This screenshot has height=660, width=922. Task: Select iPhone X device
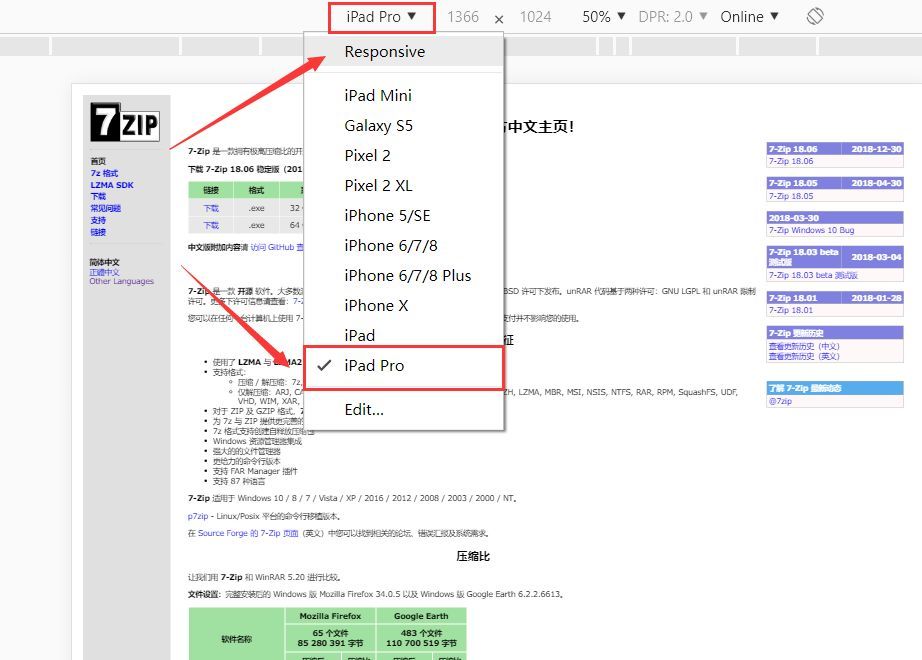click(403, 305)
